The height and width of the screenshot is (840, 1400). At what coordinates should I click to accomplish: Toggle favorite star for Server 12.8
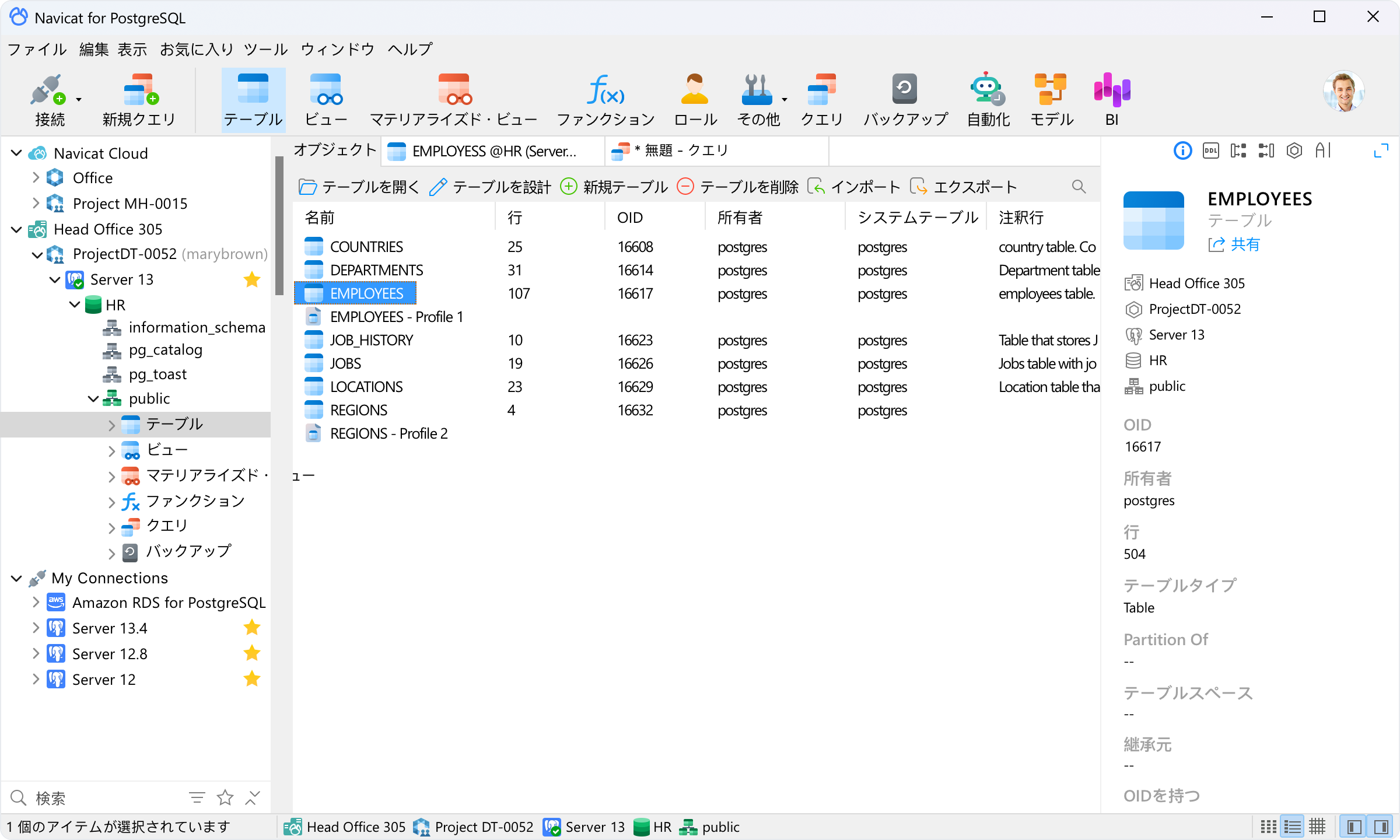pos(252,653)
